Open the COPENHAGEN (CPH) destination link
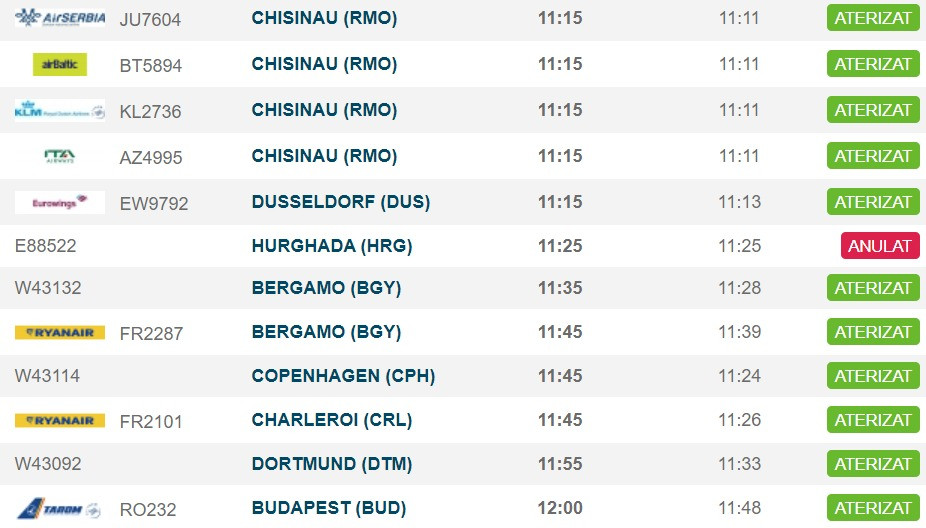The width and height of the screenshot is (926, 528). pyautogui.click(x=343, y=376)
